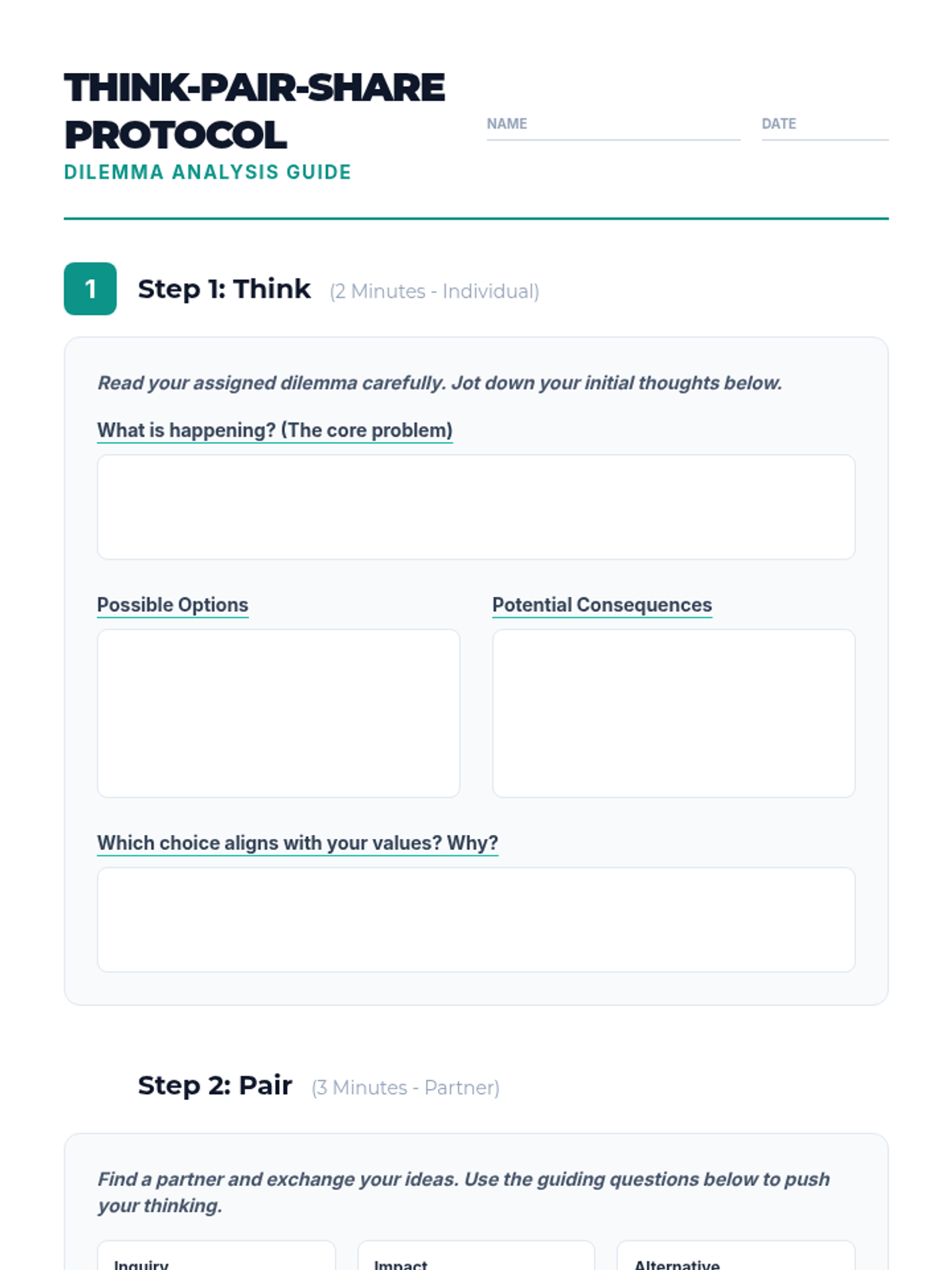
Task: Click 'Which choice aligns with your values?' label
Action: pos(297,843)
